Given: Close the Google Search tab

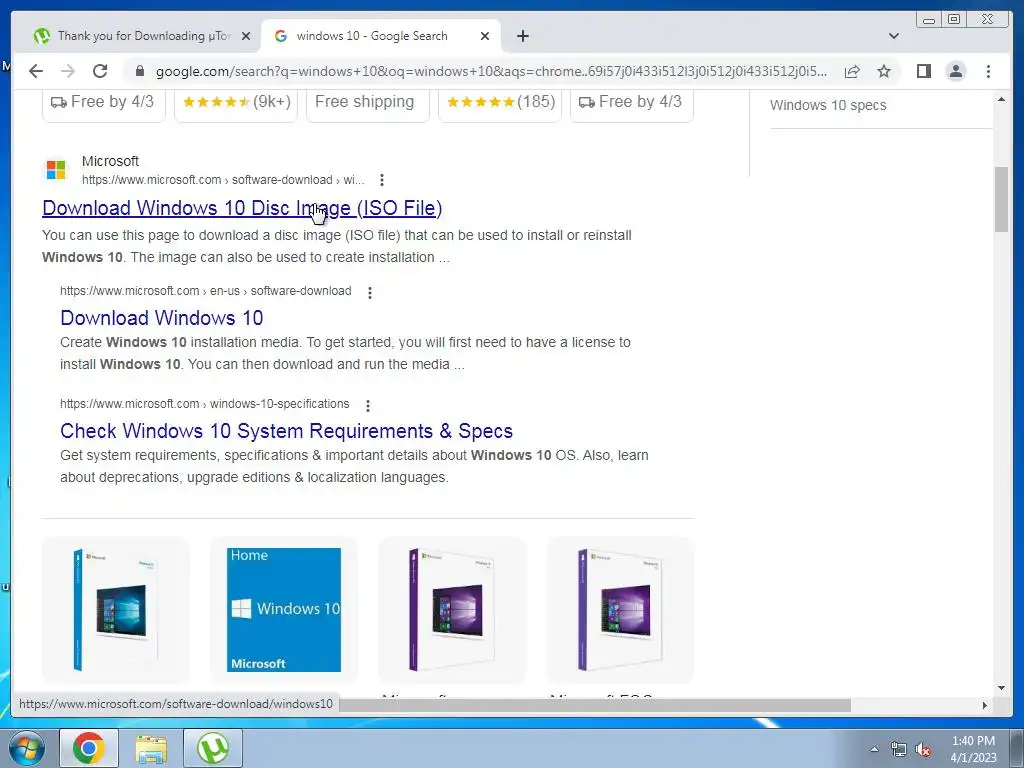Looking at the screenshot, I should point(485,36).
